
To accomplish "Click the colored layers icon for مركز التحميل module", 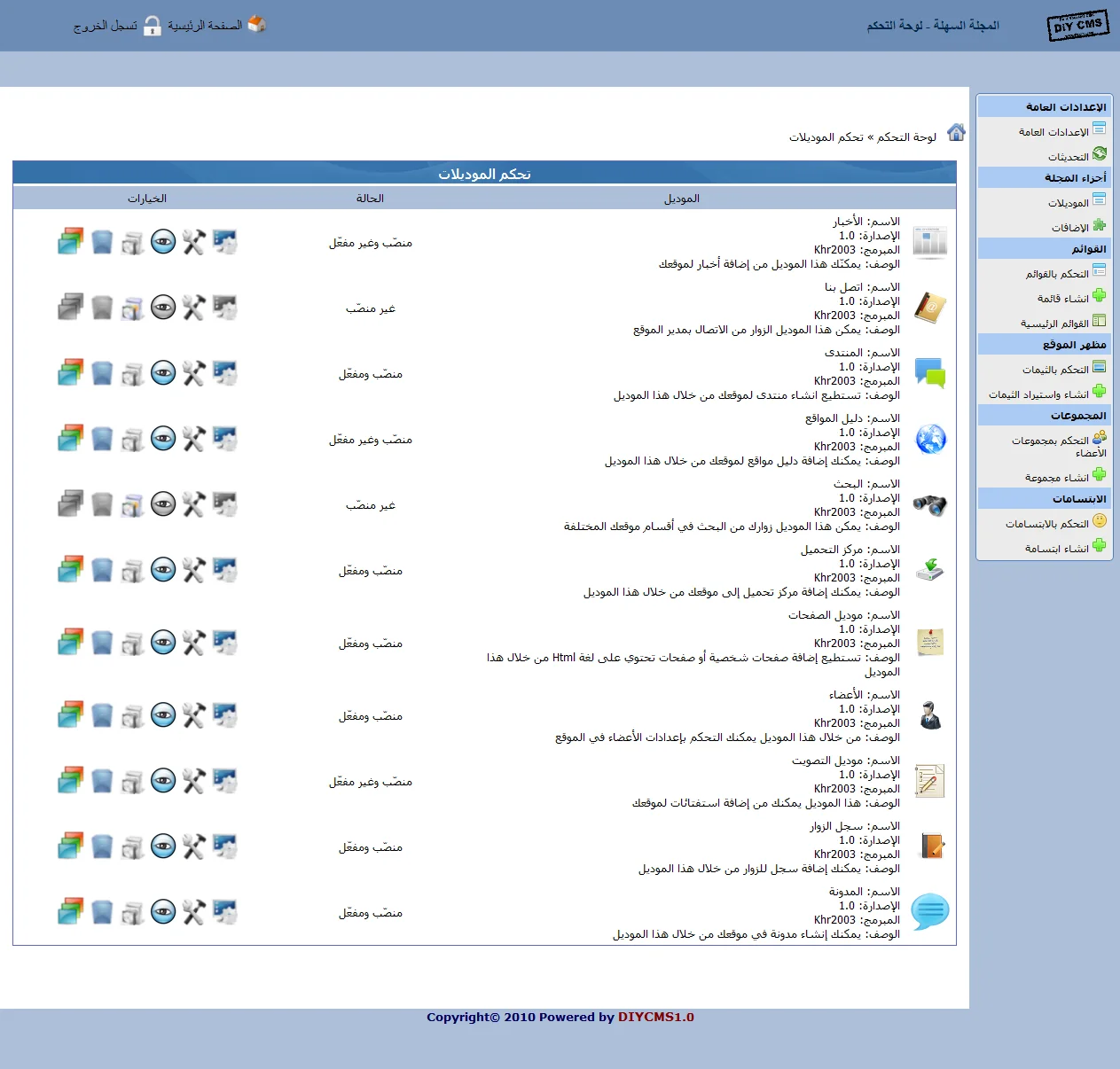I will 71,570.
